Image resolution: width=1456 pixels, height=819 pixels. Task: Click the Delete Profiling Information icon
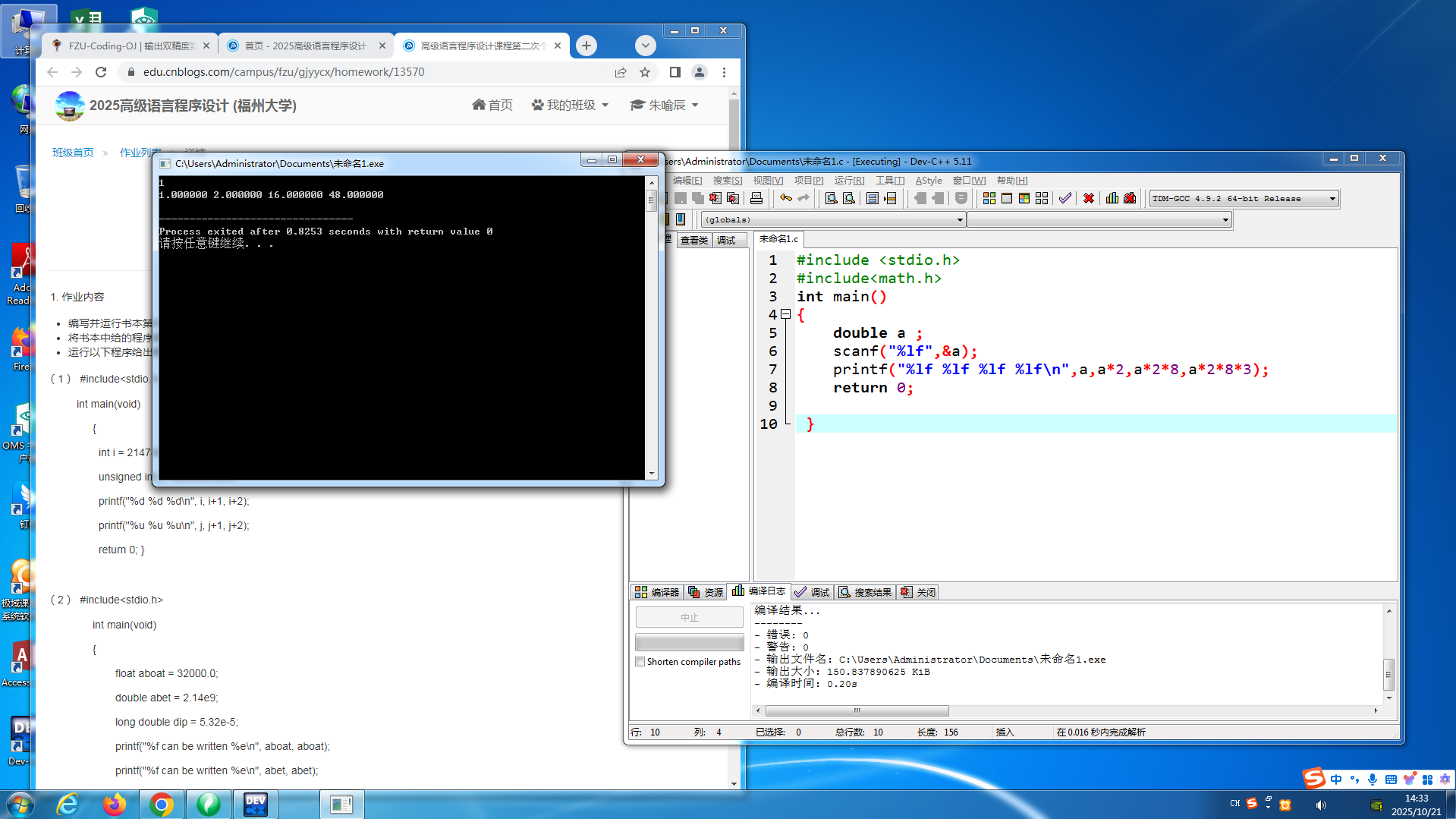point(1130,198)
